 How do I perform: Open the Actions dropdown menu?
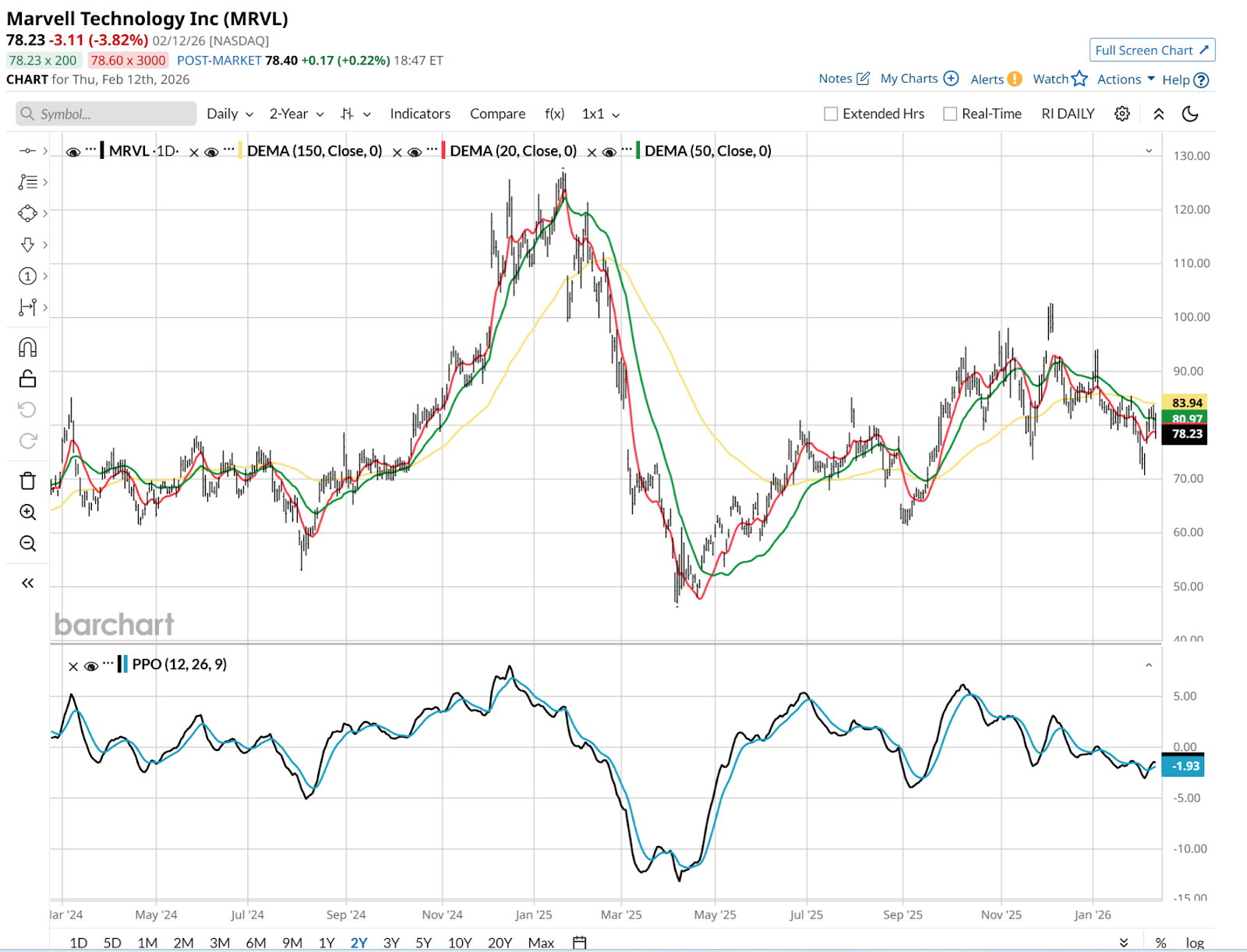(1125, 79)
